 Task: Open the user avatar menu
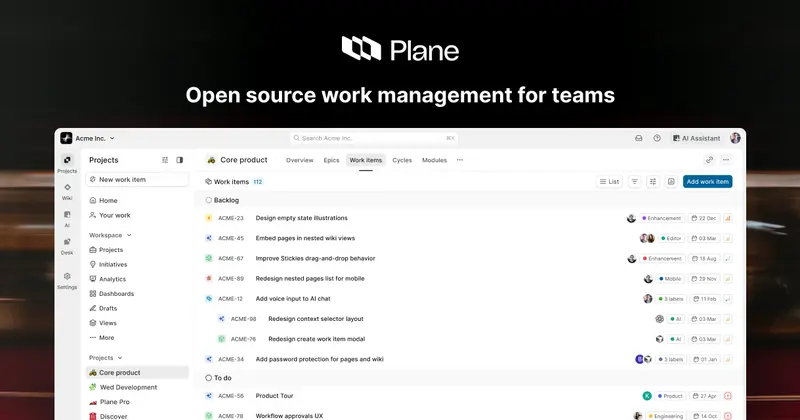(x=735, y=138)
